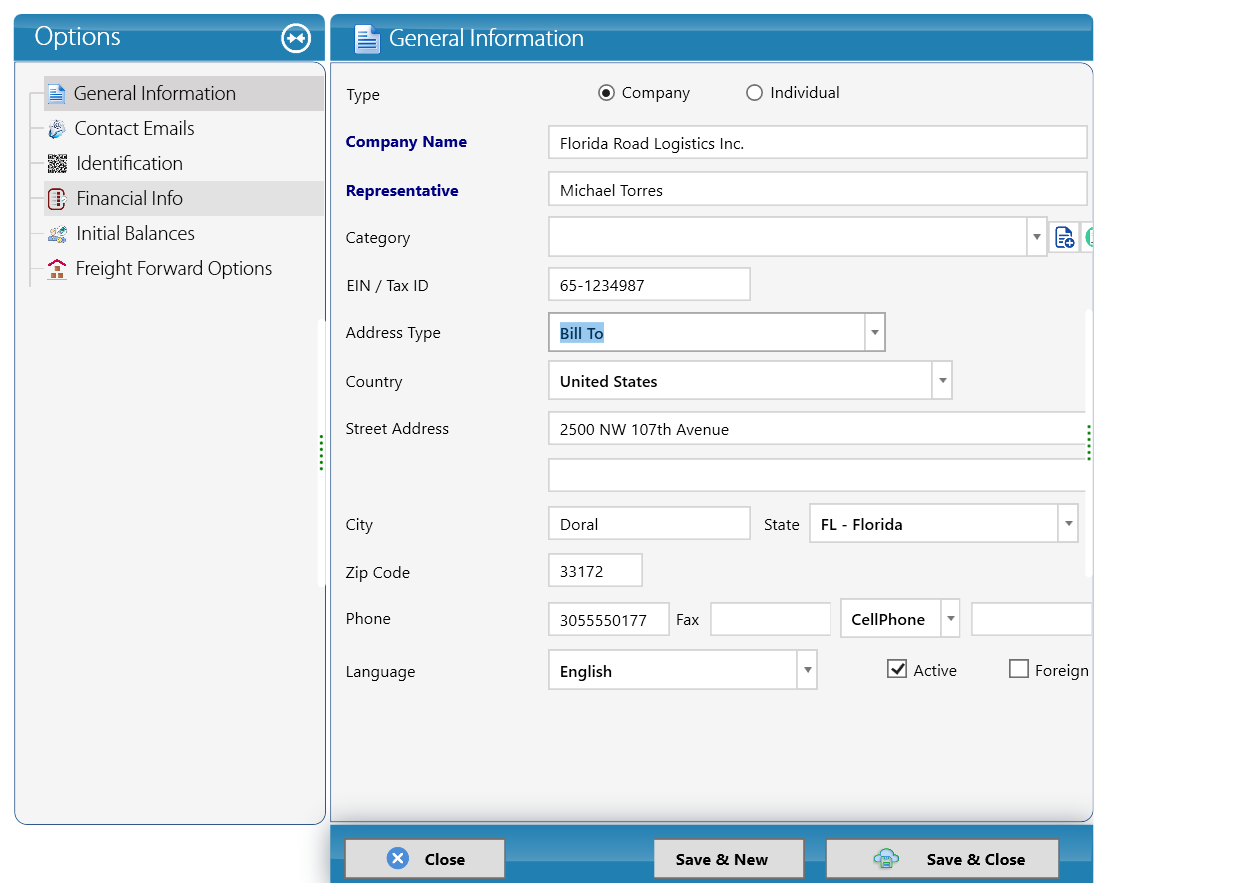1239x883 pixels.
Task: Click the Save & Close button
Action: click(942, 859)
